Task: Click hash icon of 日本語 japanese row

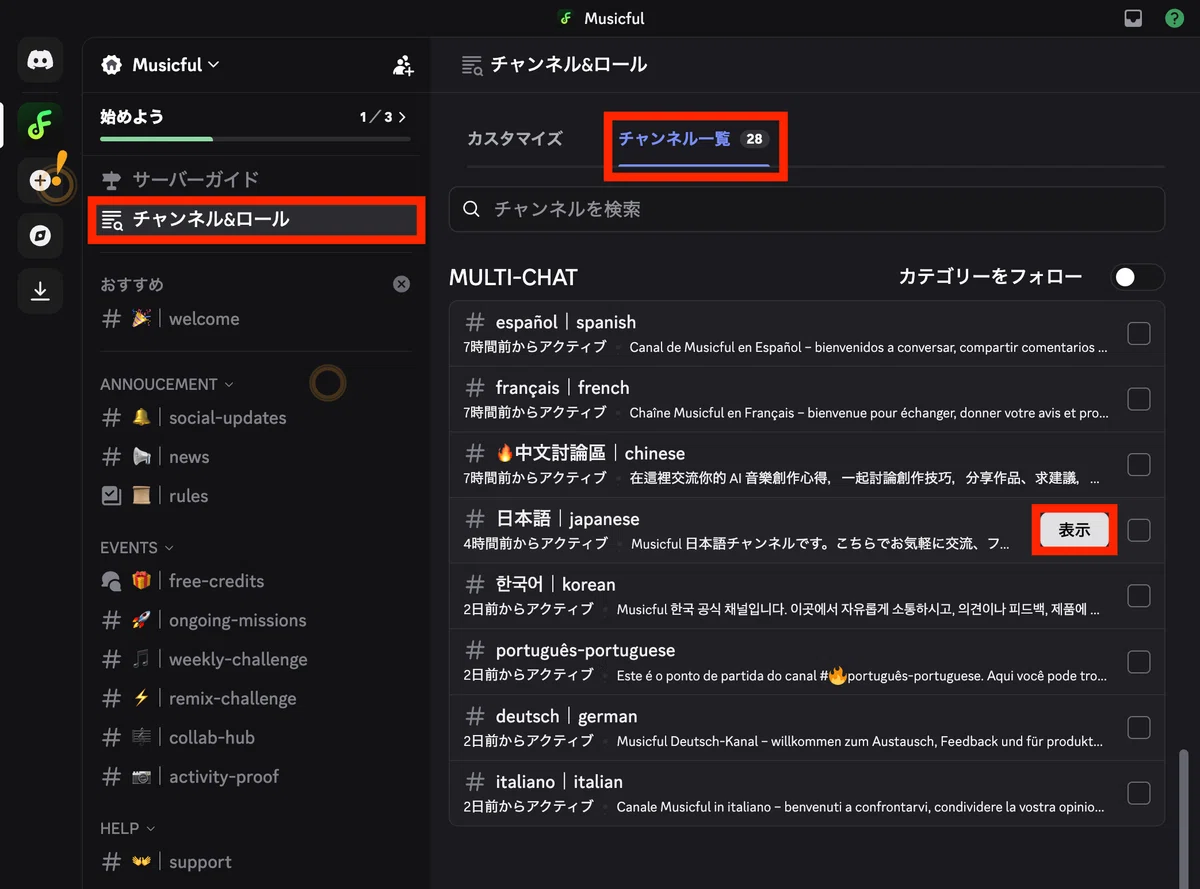Action: [x=475, y=519]
